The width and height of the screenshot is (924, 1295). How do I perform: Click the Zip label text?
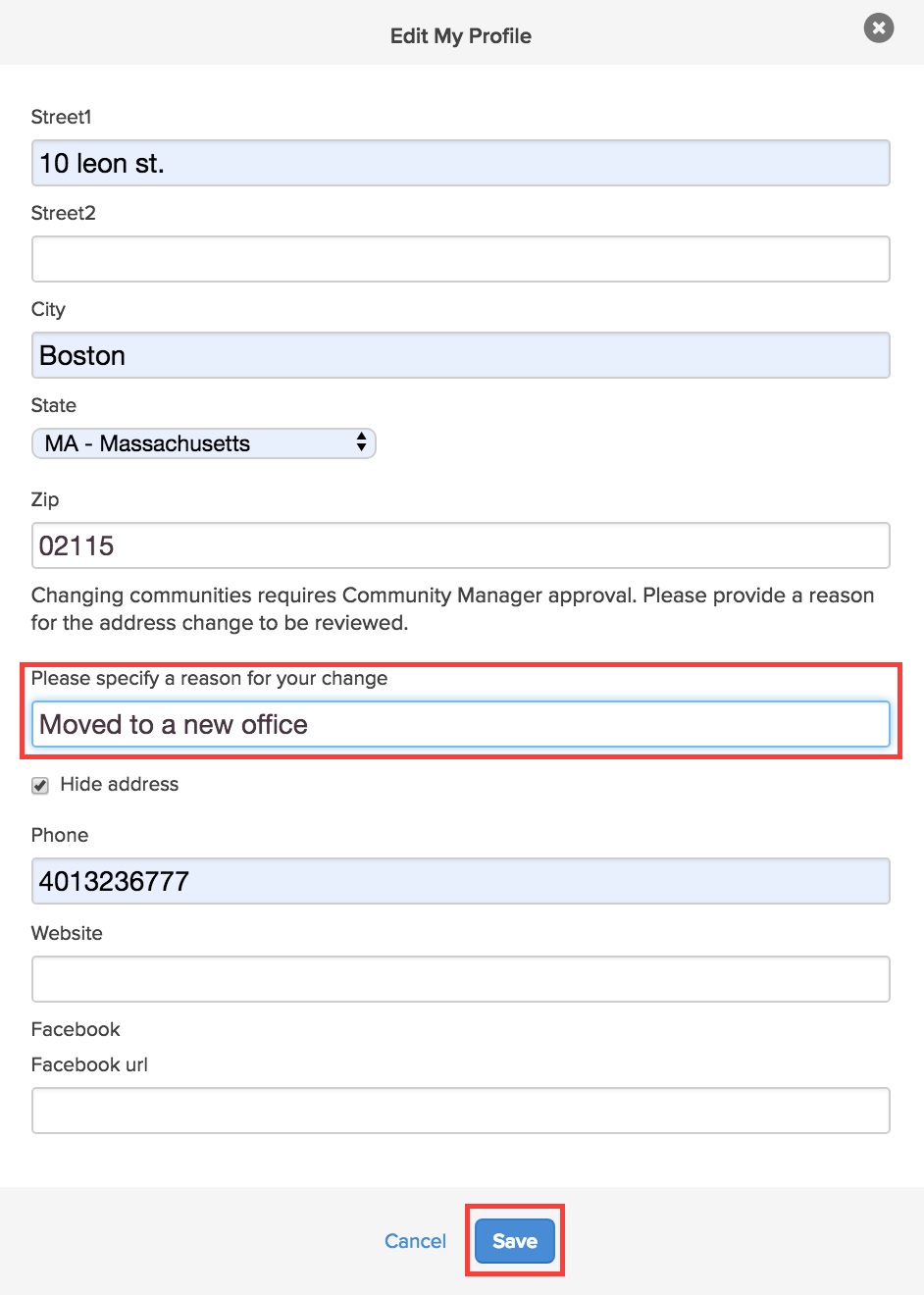tap(45, 499)
